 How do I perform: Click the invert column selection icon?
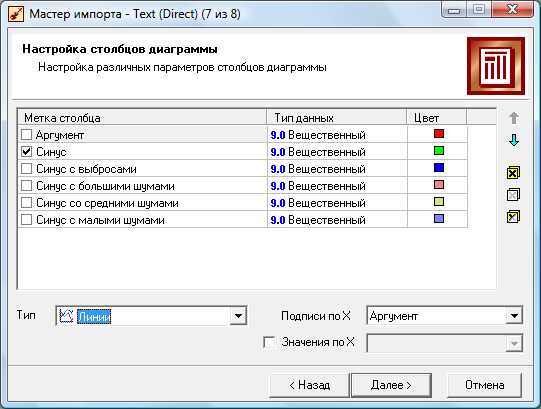(x=513, y=217)
